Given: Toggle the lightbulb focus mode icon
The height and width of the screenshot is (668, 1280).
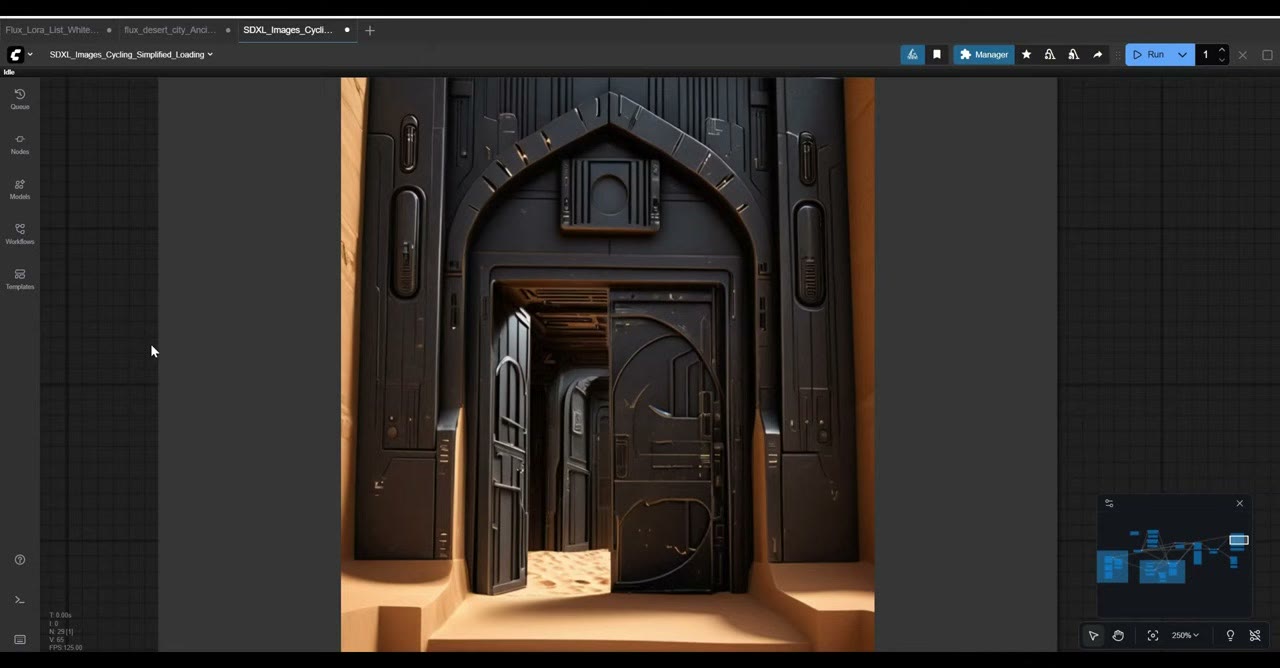Looking at the screenshot, I should click(1230, 636).
